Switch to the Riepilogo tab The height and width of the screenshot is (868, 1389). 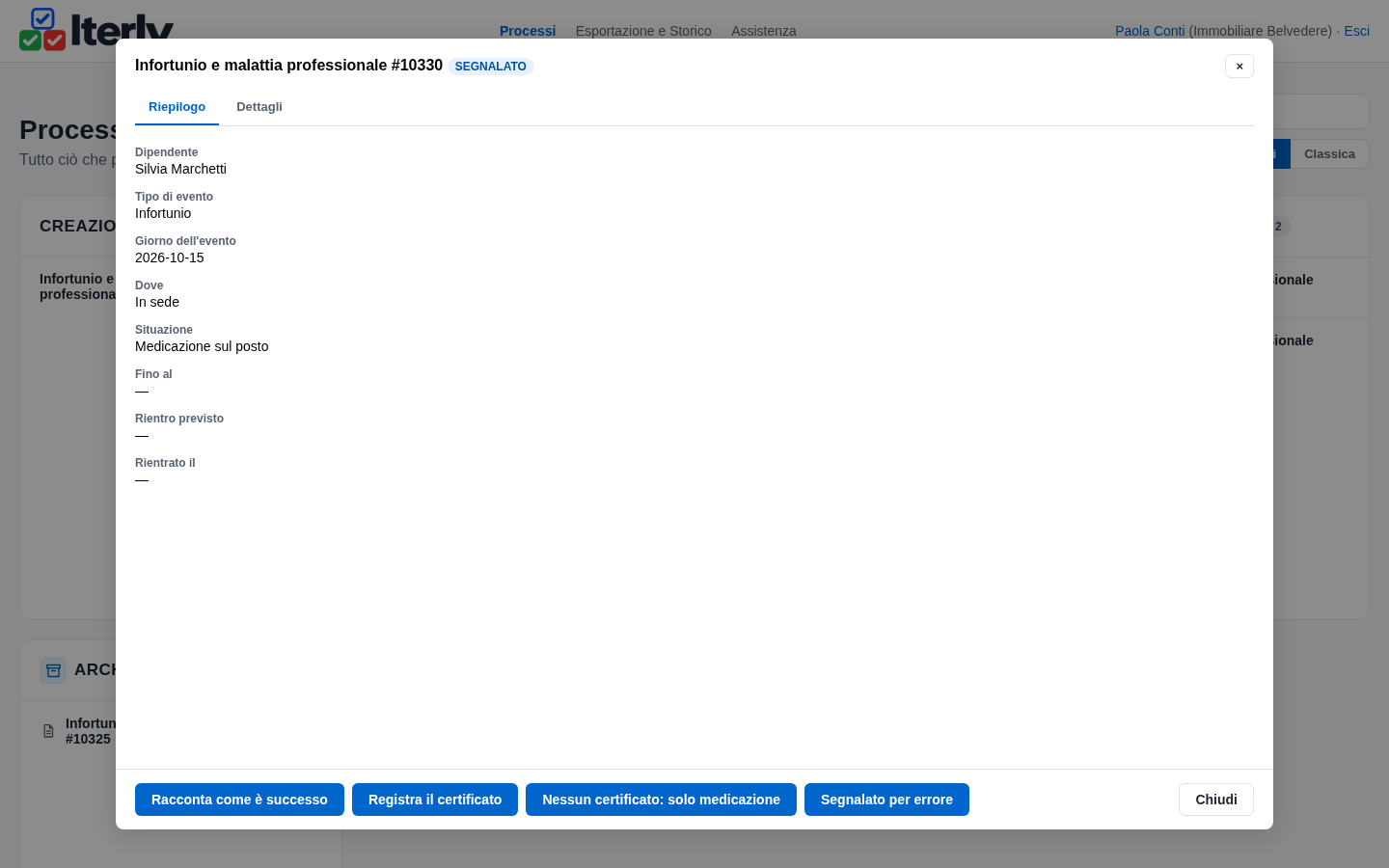click(x=177, y=107)
